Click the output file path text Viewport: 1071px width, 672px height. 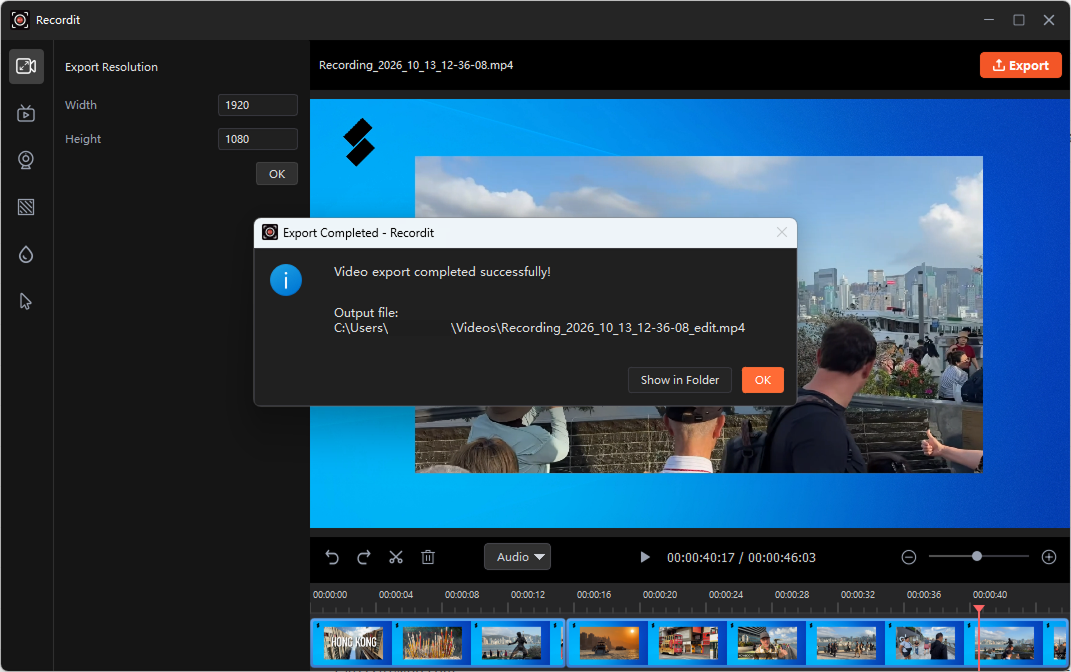point(539,328)
